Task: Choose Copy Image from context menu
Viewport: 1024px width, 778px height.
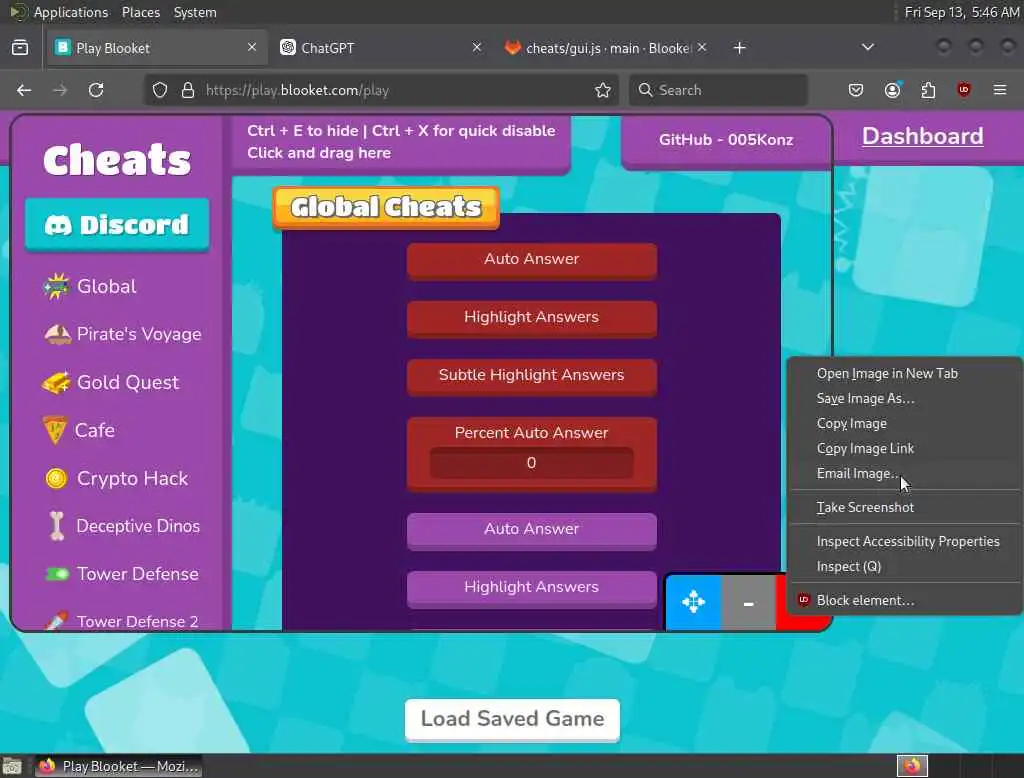Action: tap(904, 423)
